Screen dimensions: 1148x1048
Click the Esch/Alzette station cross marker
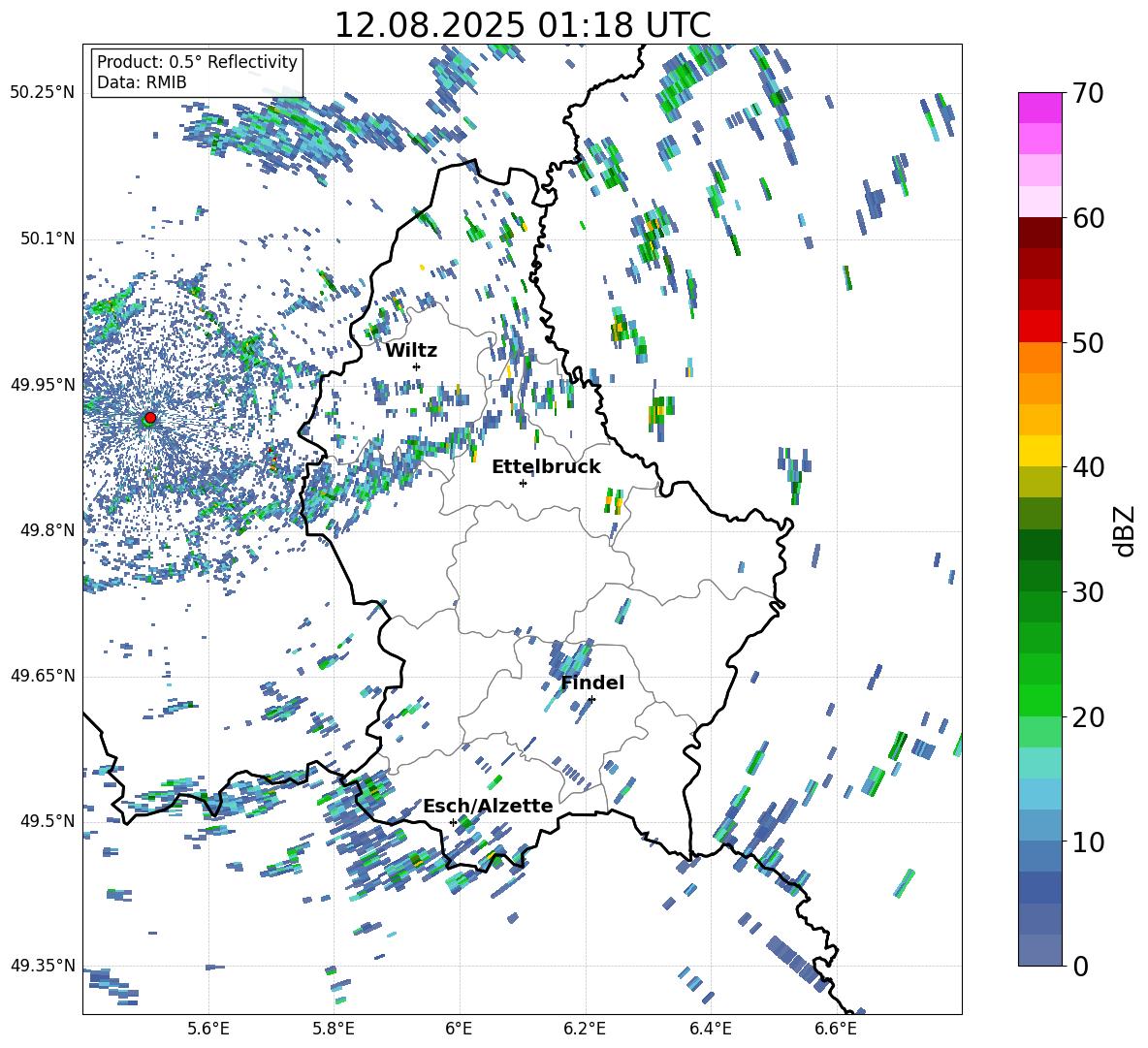click(x=453, y=822)
